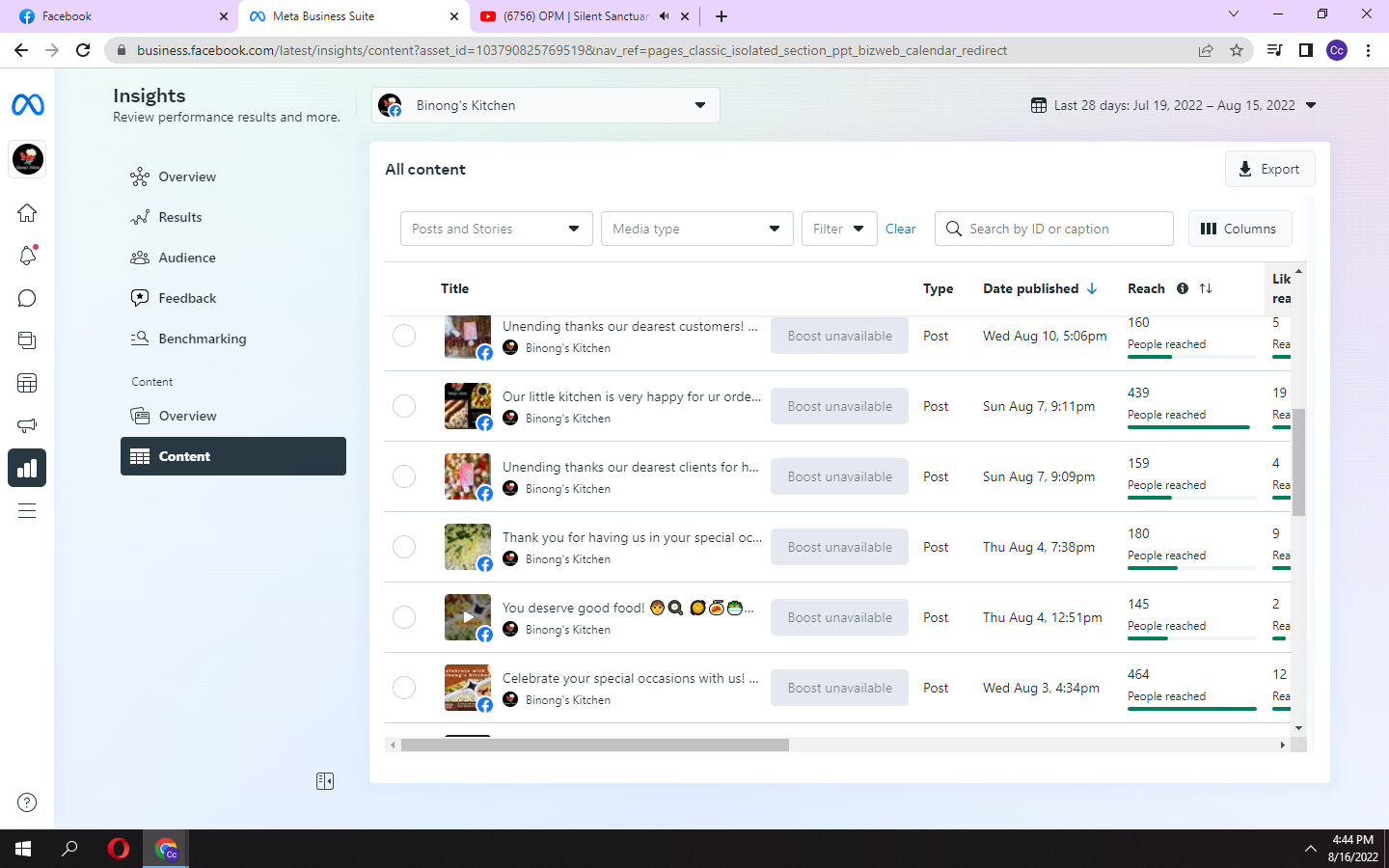Open the Binong's Kitchen page selector dropdown
This screenshot has width=1389, height=868.
tap(546, 105)
